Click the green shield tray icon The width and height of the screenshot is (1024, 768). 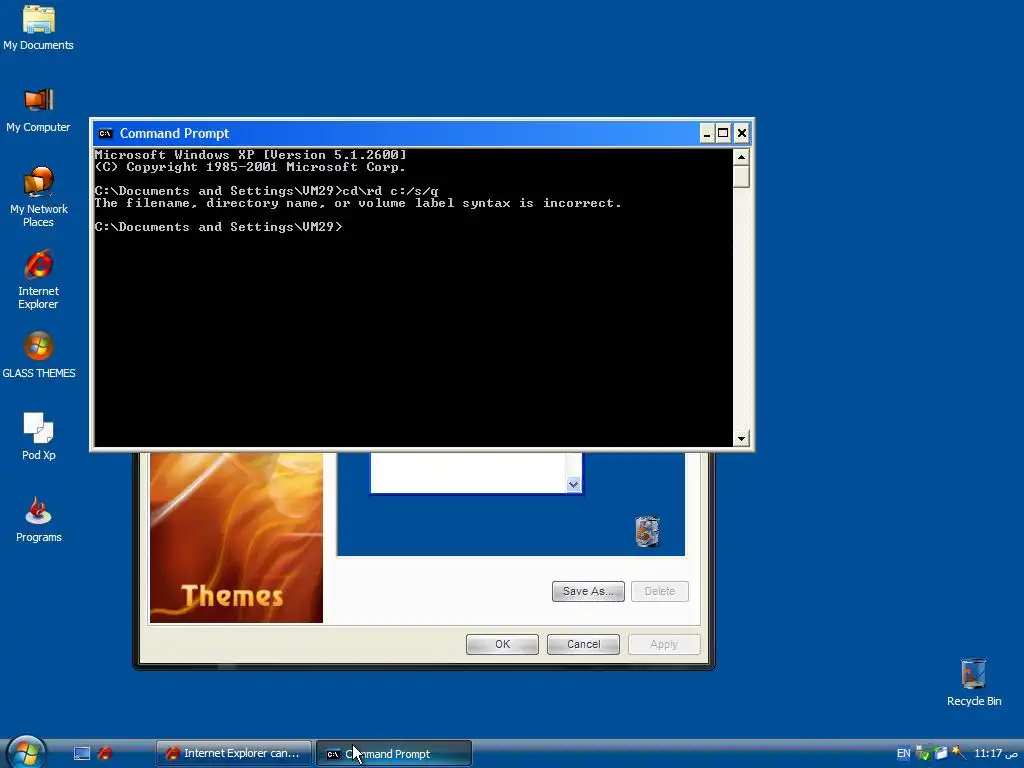point(923,754)
